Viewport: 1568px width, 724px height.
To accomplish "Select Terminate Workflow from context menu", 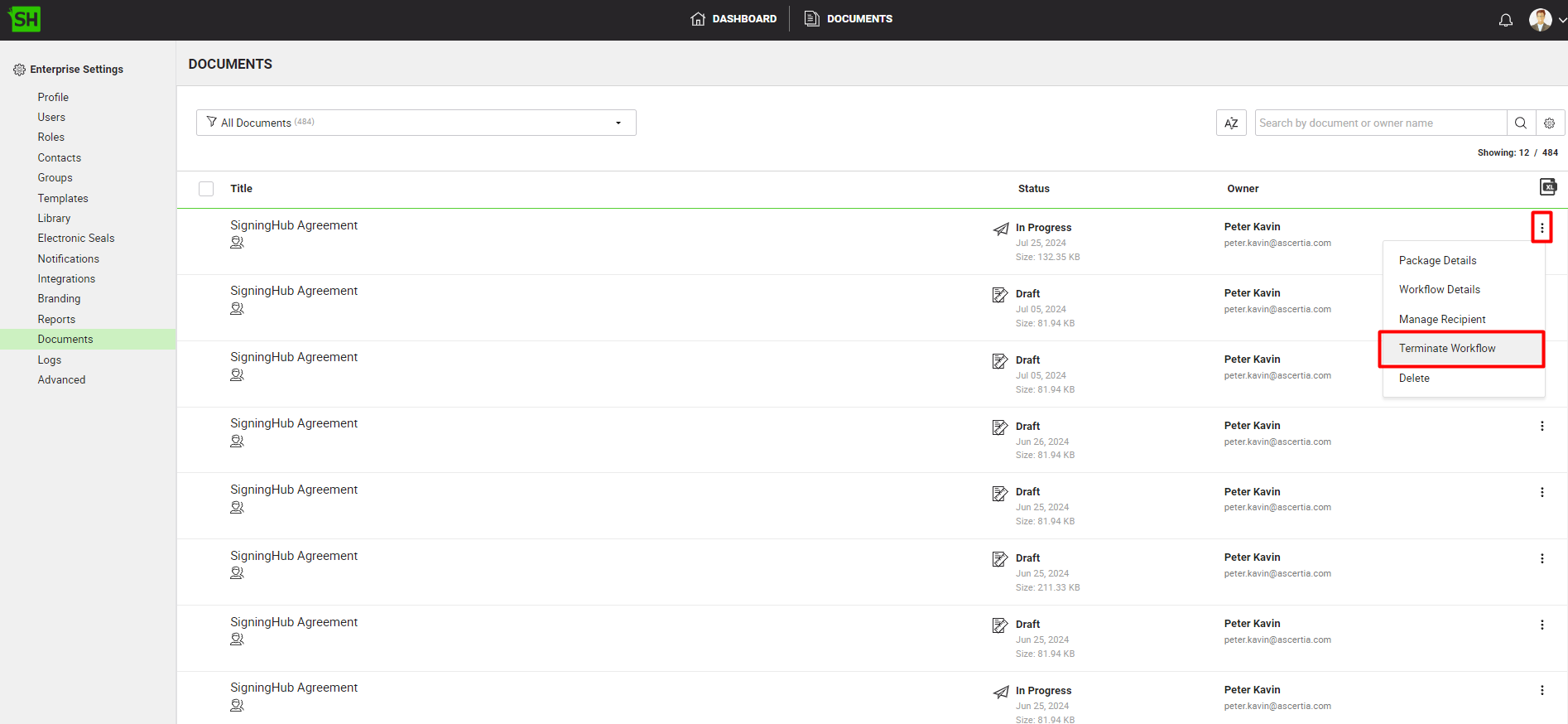I will 1446,349.
